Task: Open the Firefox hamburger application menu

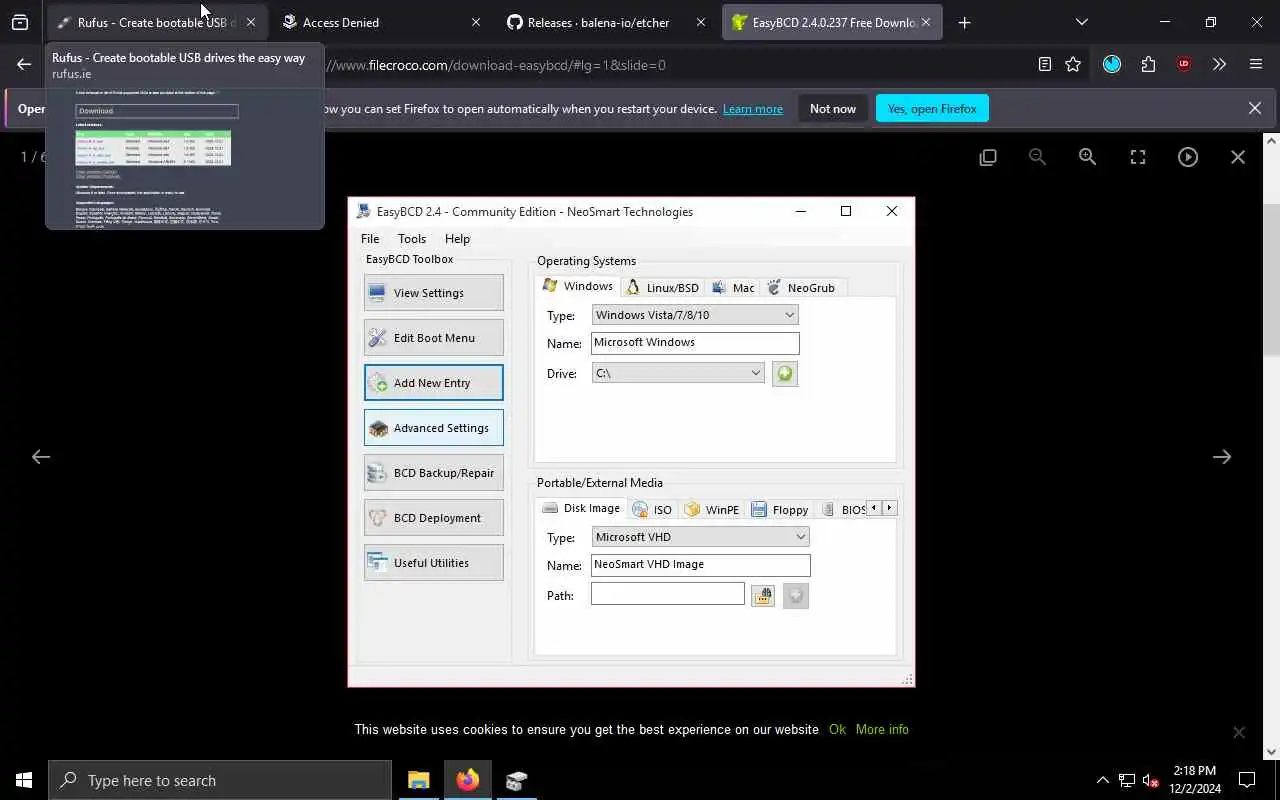Action: coord(1256,65)
